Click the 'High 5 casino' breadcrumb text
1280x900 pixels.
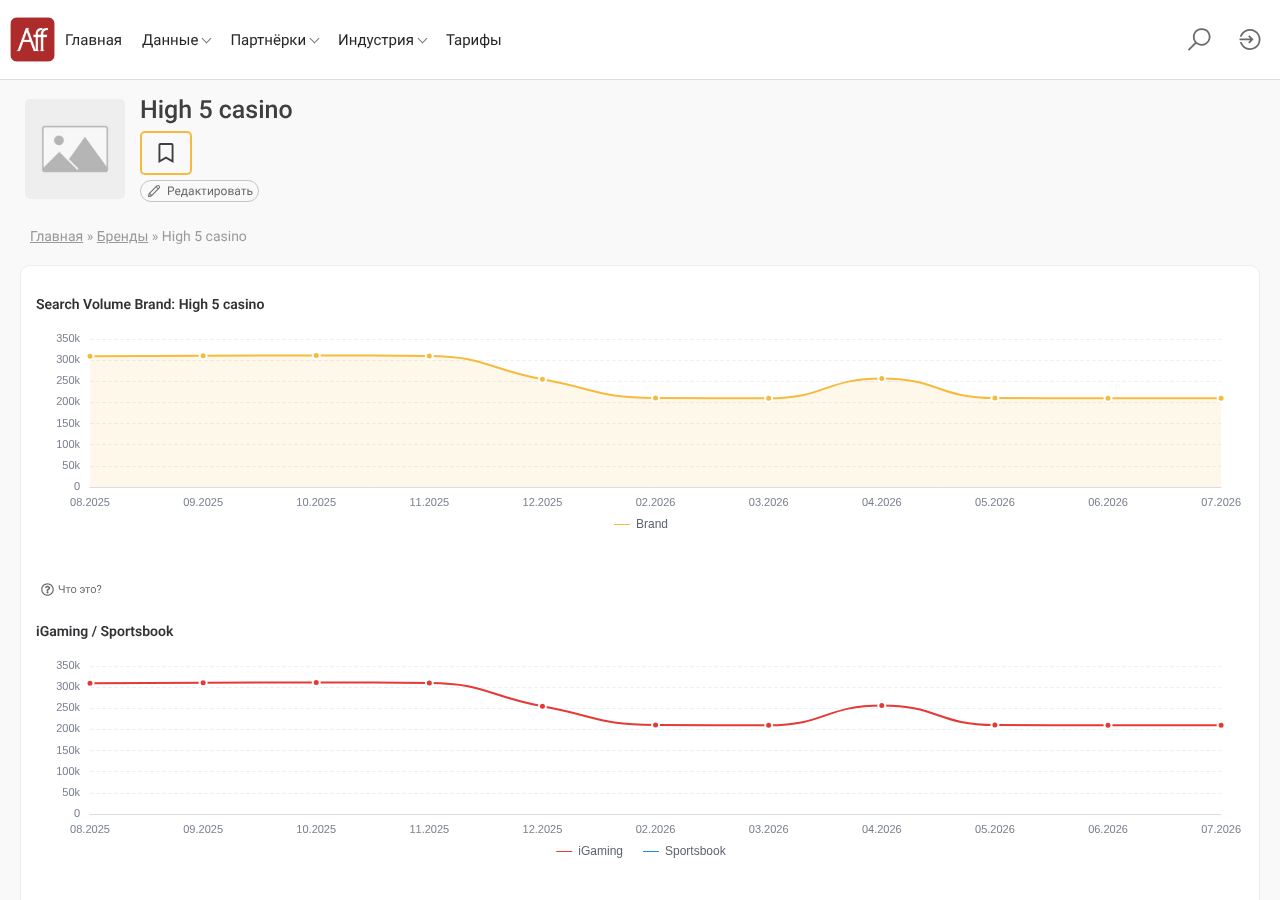click(204, 237)
